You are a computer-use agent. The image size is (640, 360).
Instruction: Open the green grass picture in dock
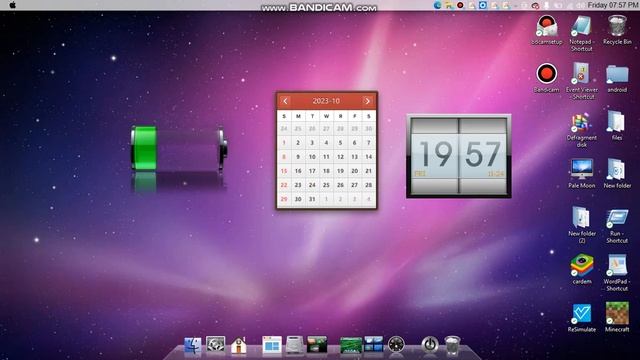coord(351,346)
